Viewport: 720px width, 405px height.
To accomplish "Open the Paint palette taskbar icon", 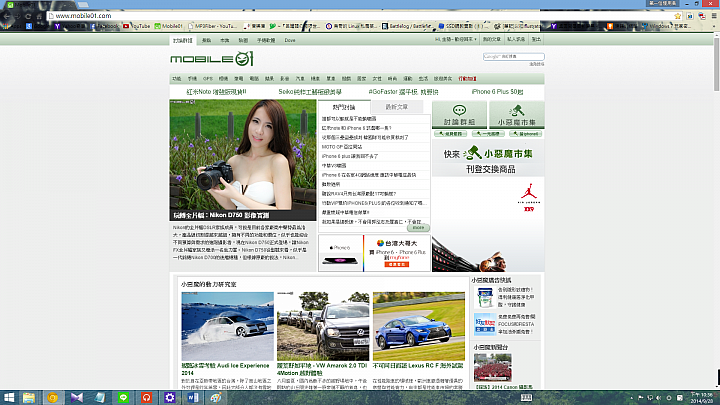I will pos(216,398).
